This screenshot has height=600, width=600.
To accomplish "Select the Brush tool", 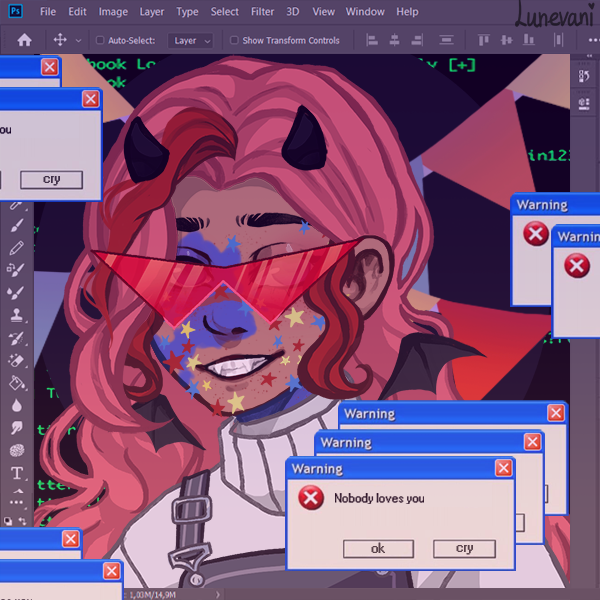I will click(x=16, y=225).
